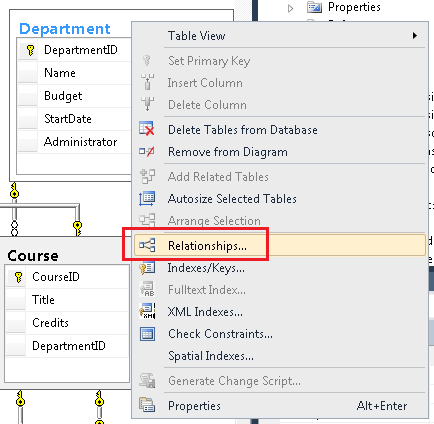Click the Indexes/Keys key icon
434x424 pixels.
coord(147,268)
